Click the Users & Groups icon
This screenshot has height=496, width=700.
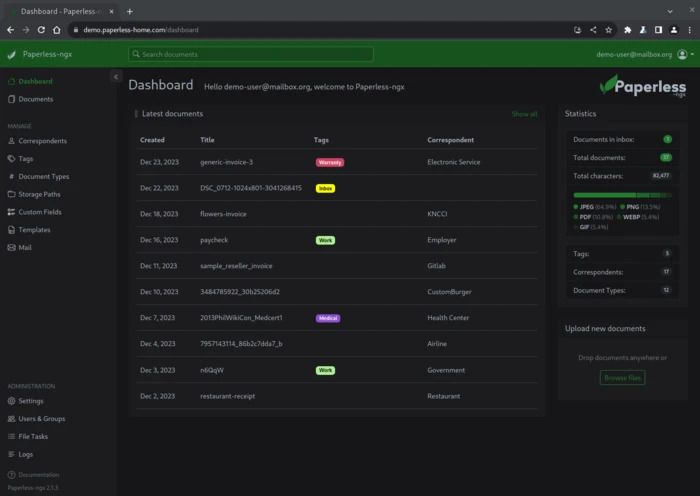[12, 419]
